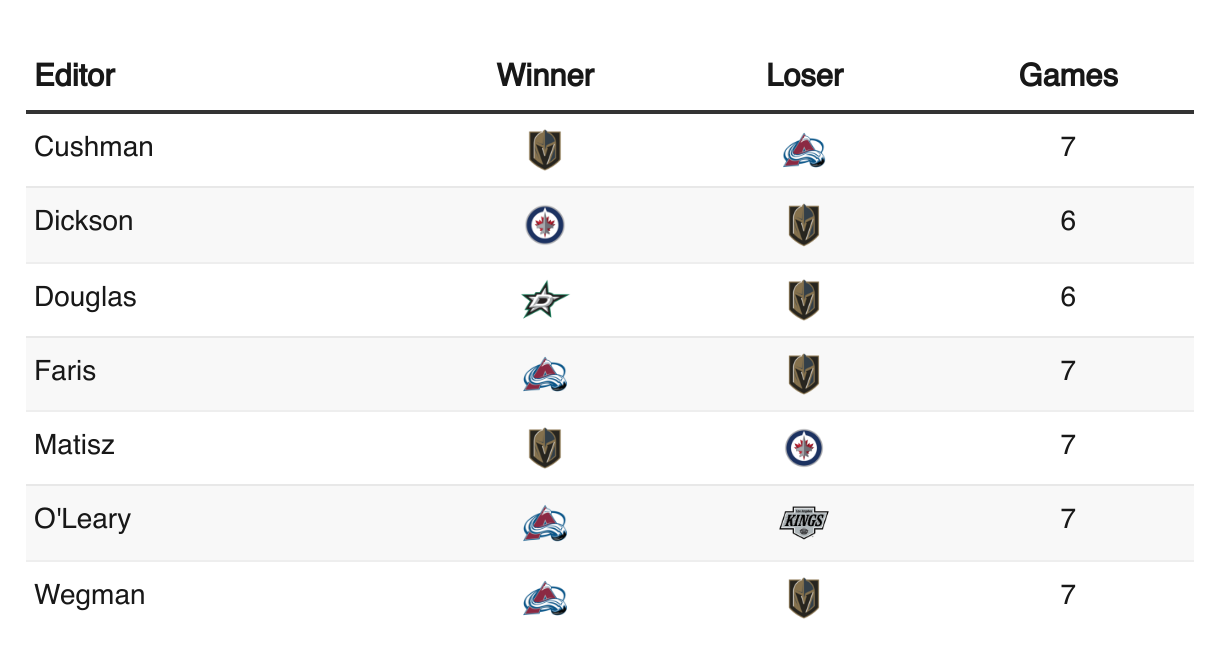The image size is (1220, 660).
Task: Click the Golden Knights logo in Cushman's Winner cell
Action: (x=545, y=150)
